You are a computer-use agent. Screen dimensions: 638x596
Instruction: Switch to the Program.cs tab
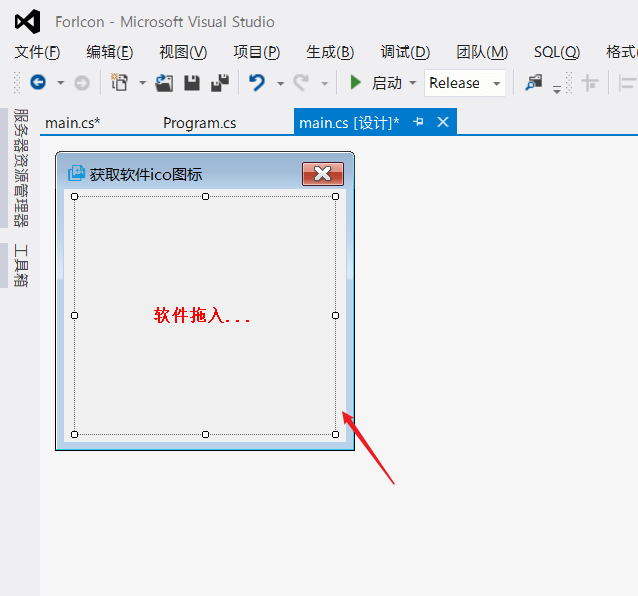click(x=199, y=123)
